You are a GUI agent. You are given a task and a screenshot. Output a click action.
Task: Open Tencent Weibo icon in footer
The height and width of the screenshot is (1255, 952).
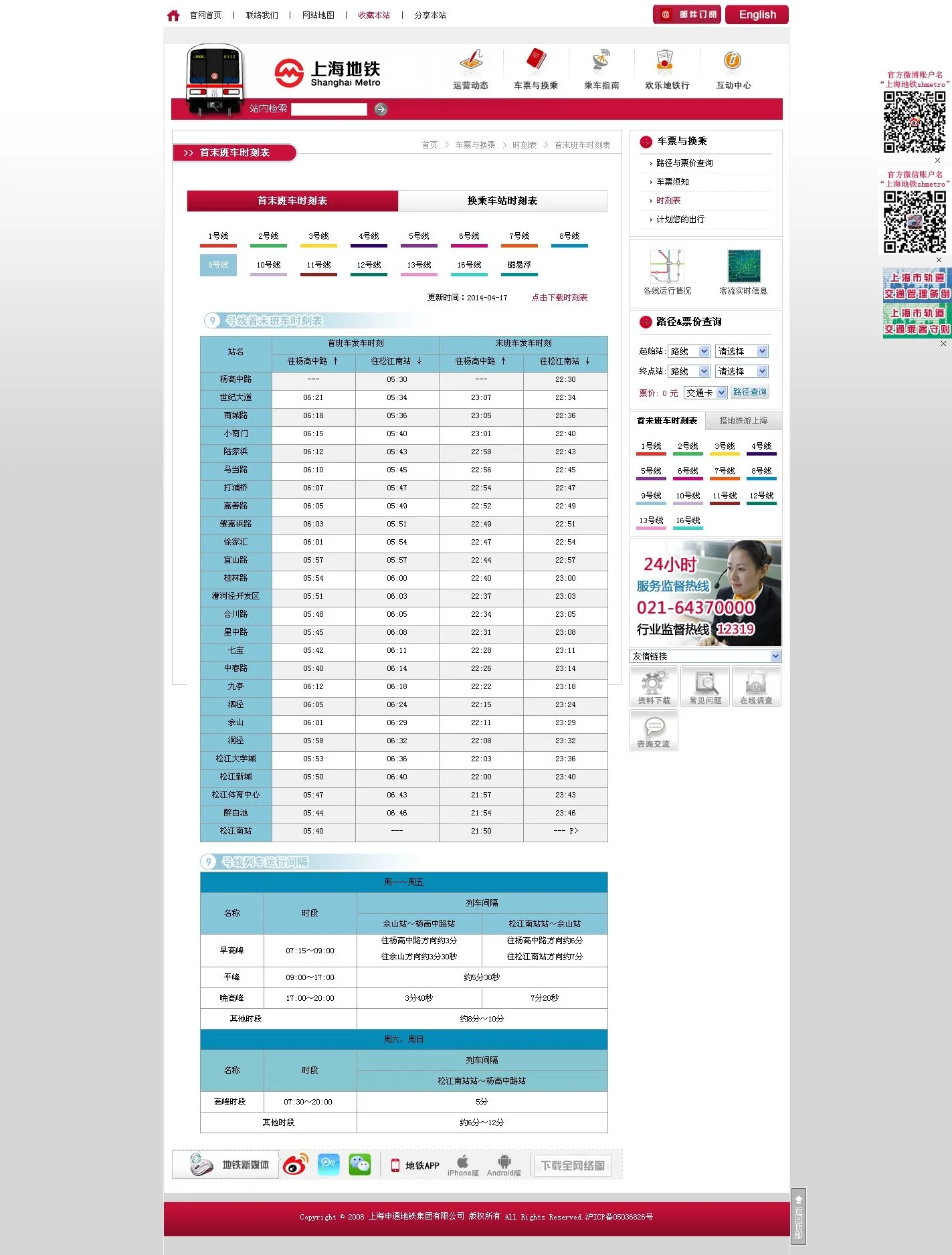pos(328,1165)
